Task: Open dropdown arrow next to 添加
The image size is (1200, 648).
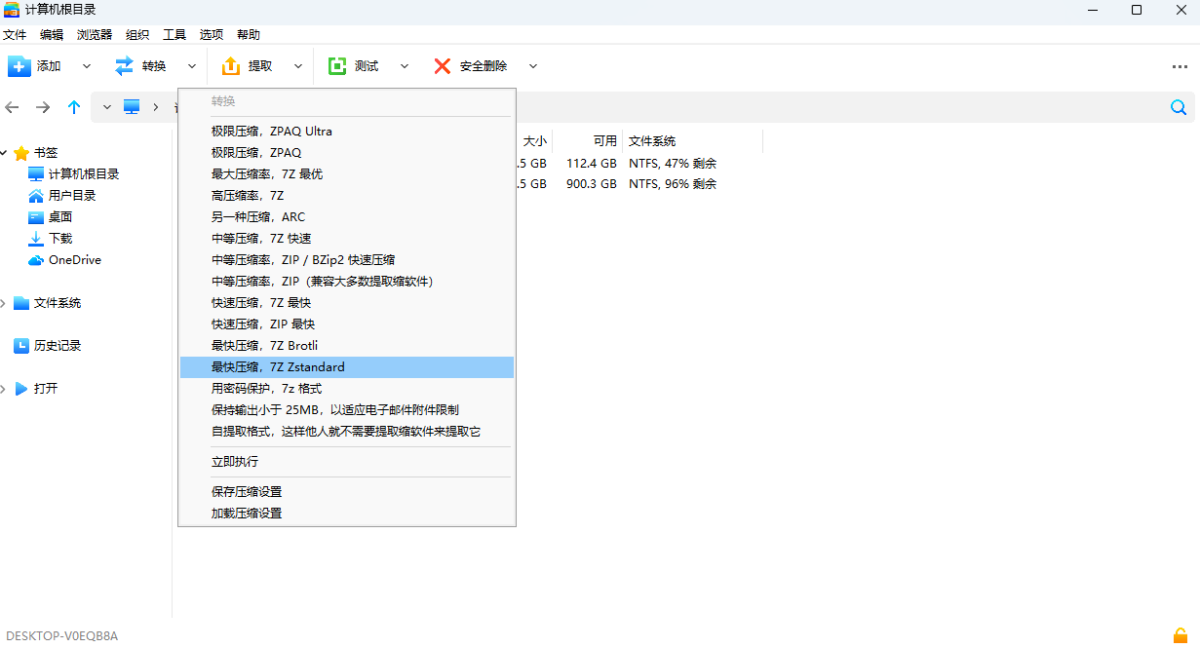Action: tap(86, 66)
